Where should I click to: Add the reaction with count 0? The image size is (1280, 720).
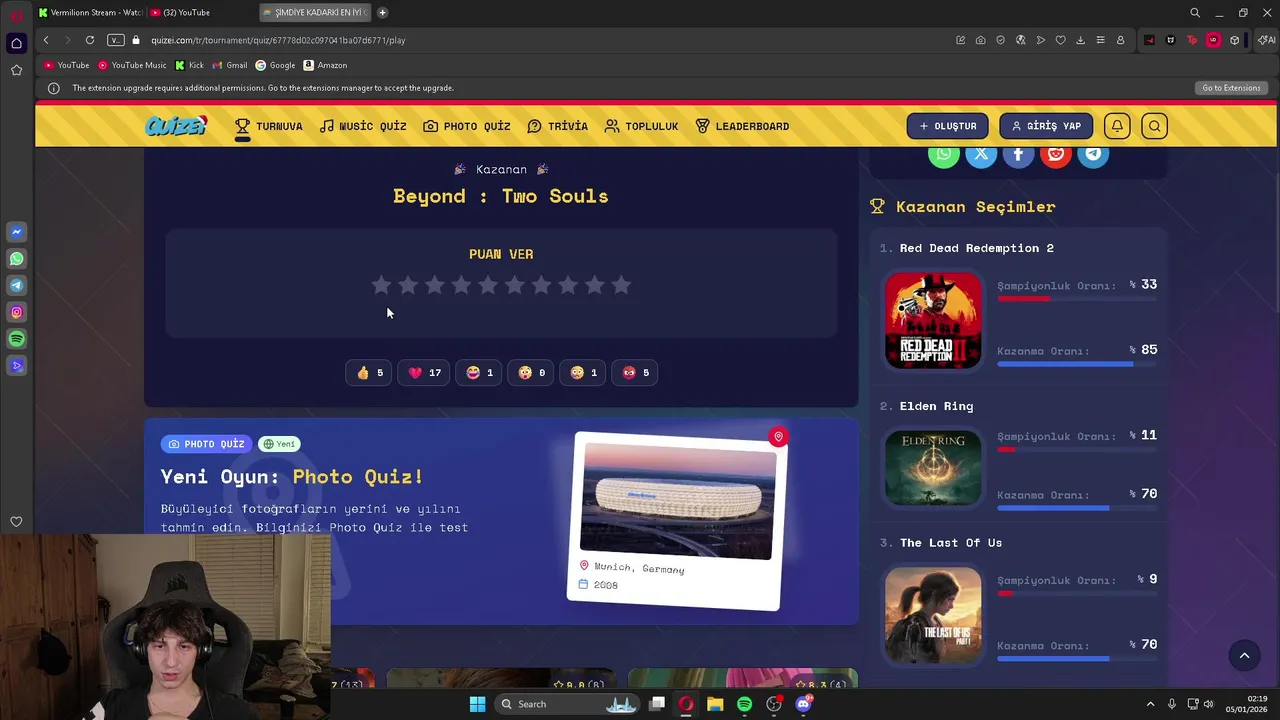tap(531, 372)
